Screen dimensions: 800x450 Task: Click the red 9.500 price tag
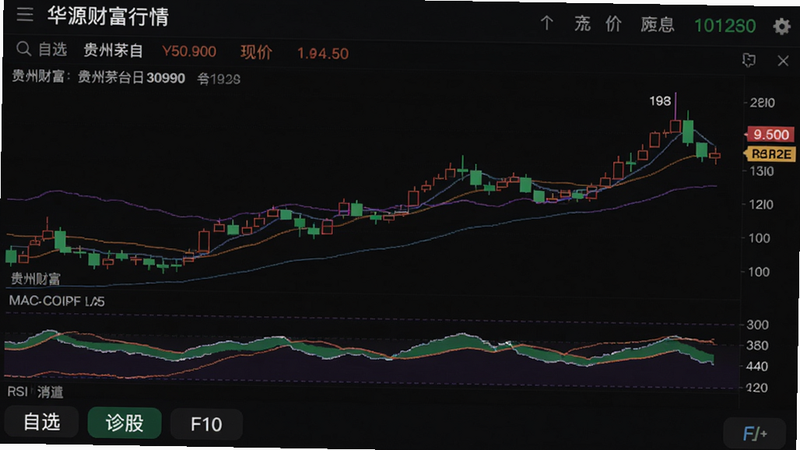[x=770, y=135]
